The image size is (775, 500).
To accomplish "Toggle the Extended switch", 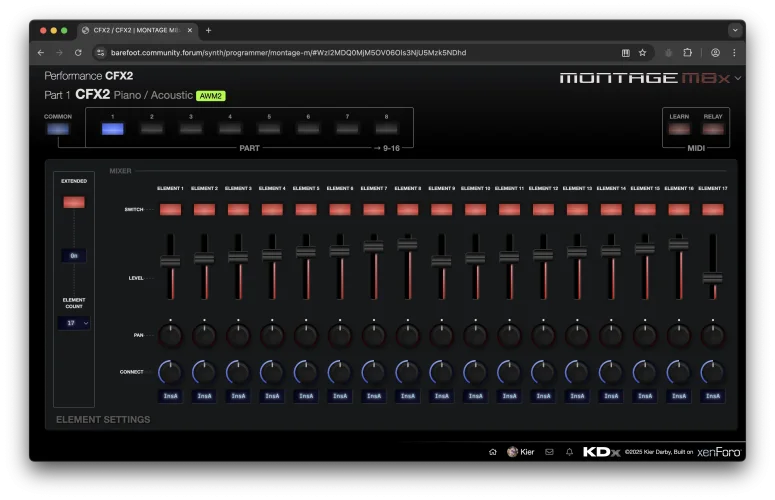I will 74,202.
